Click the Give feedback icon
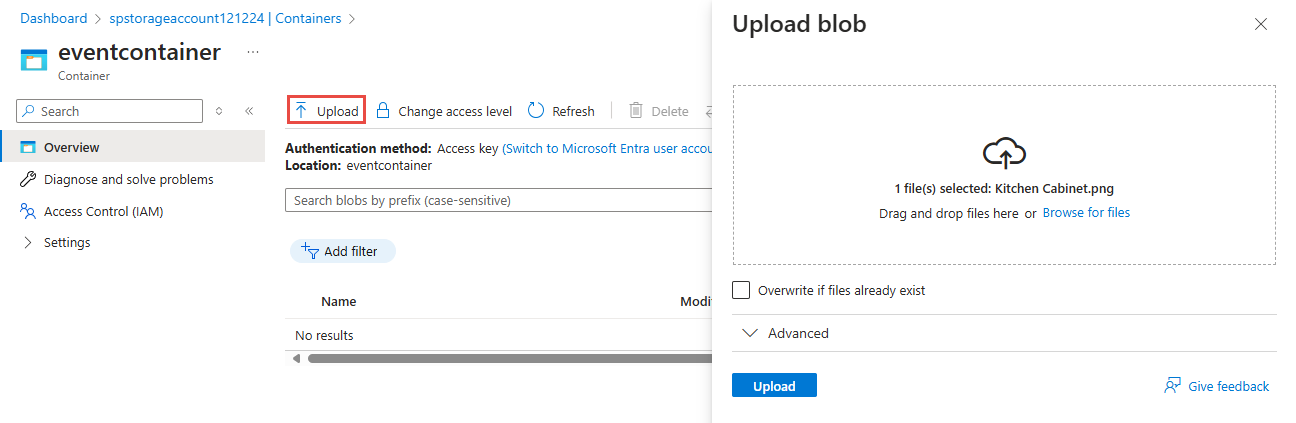 pos(1173,386)
